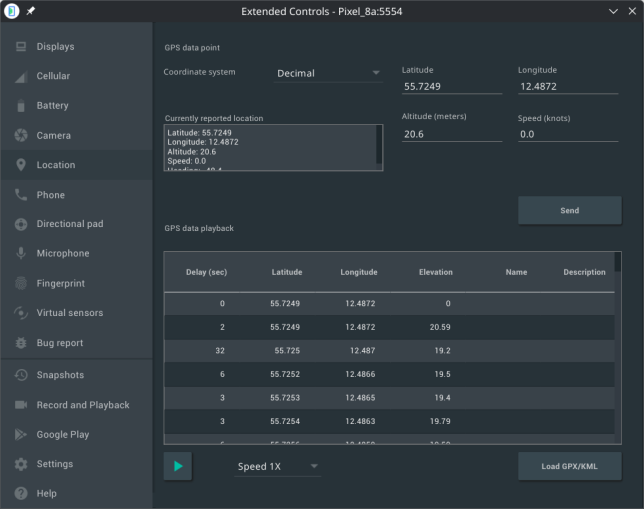Click the Bug report icon
644x509 pixels.
pyautogui.click(x=21, y=343)
